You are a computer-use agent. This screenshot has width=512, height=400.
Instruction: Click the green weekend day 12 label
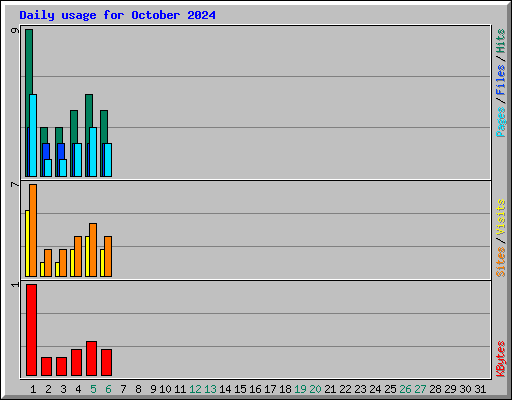195,389
